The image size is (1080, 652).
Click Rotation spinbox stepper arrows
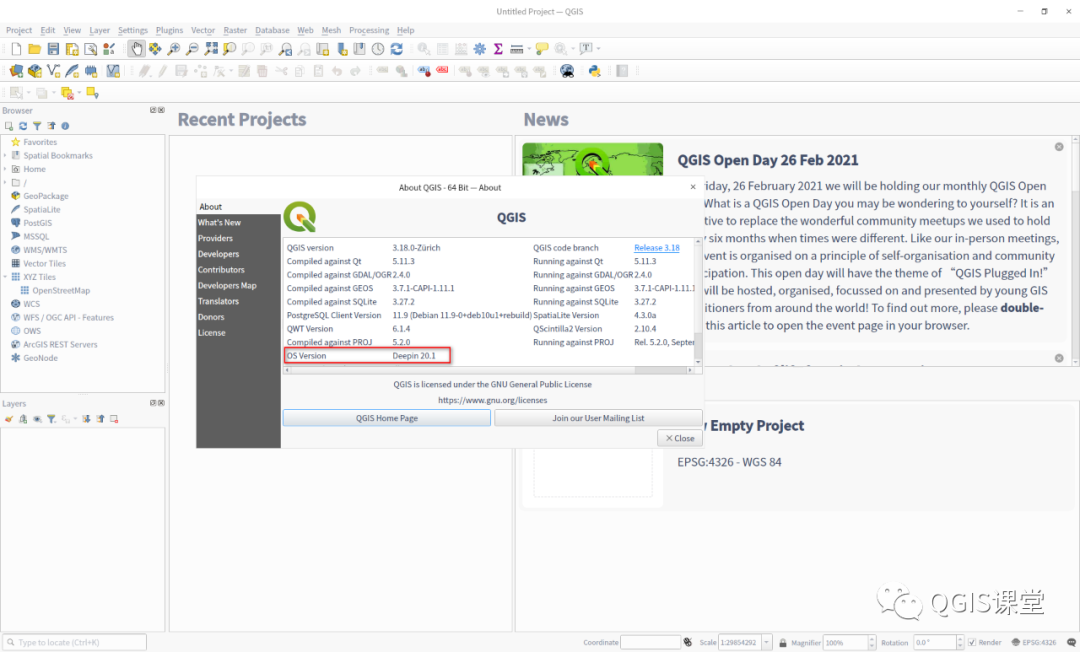[x=959, y=642]
